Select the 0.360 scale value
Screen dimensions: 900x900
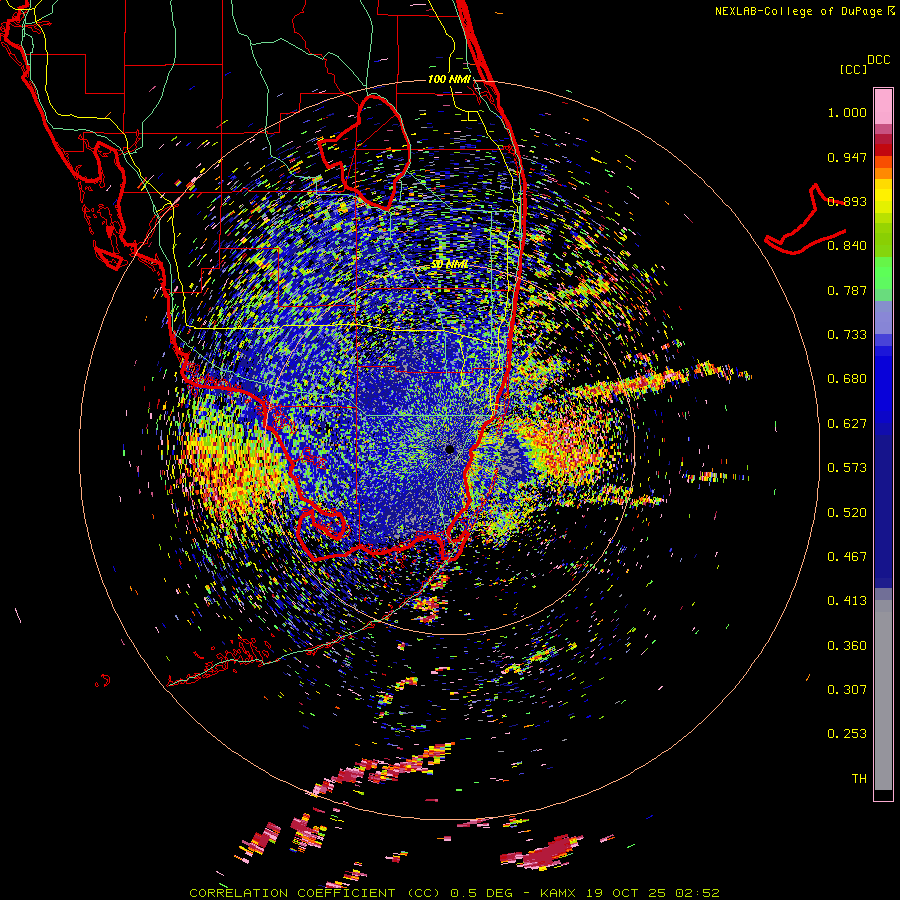point(847,645)
